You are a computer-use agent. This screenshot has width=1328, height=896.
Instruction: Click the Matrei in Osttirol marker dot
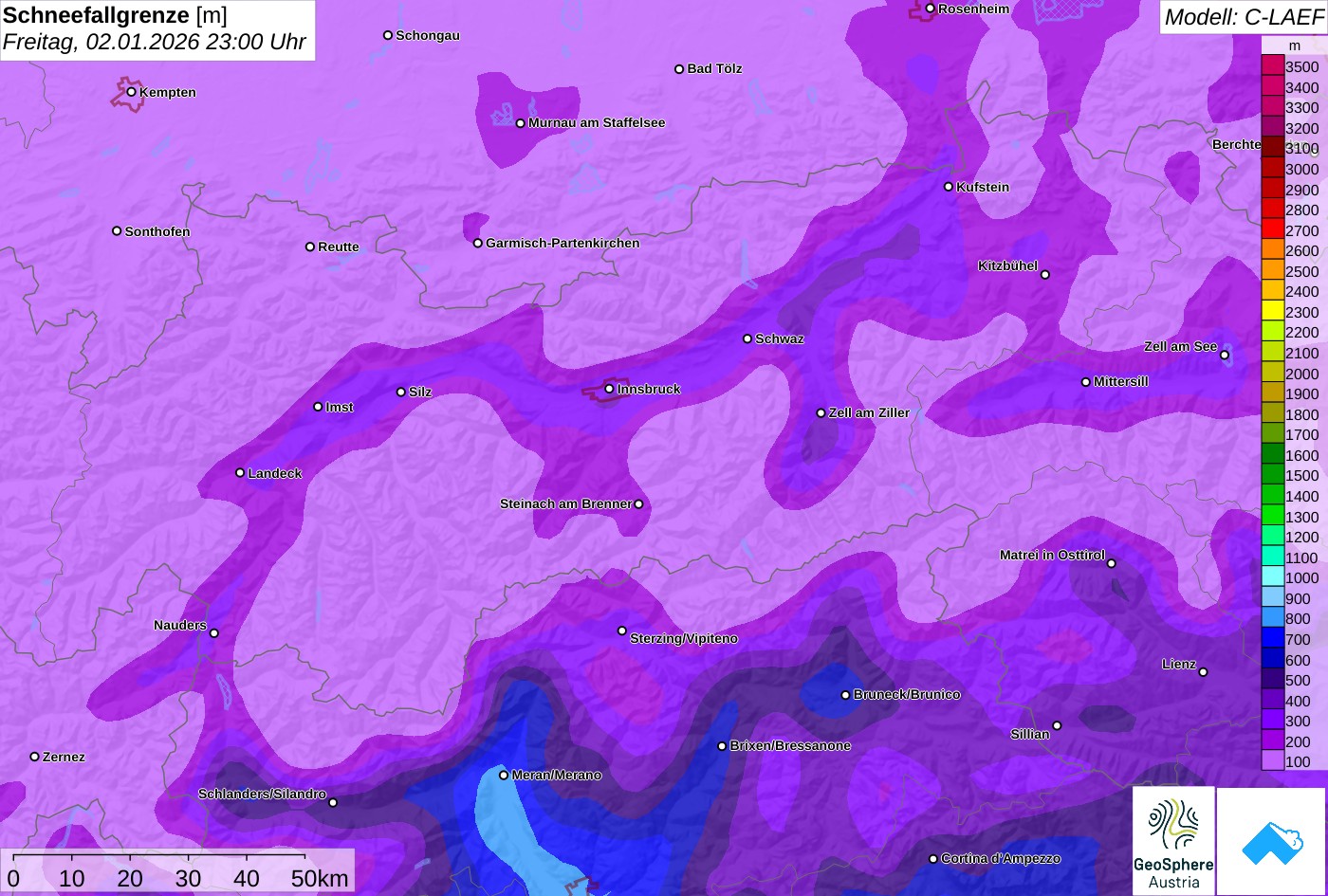(x=1112, y=563)
